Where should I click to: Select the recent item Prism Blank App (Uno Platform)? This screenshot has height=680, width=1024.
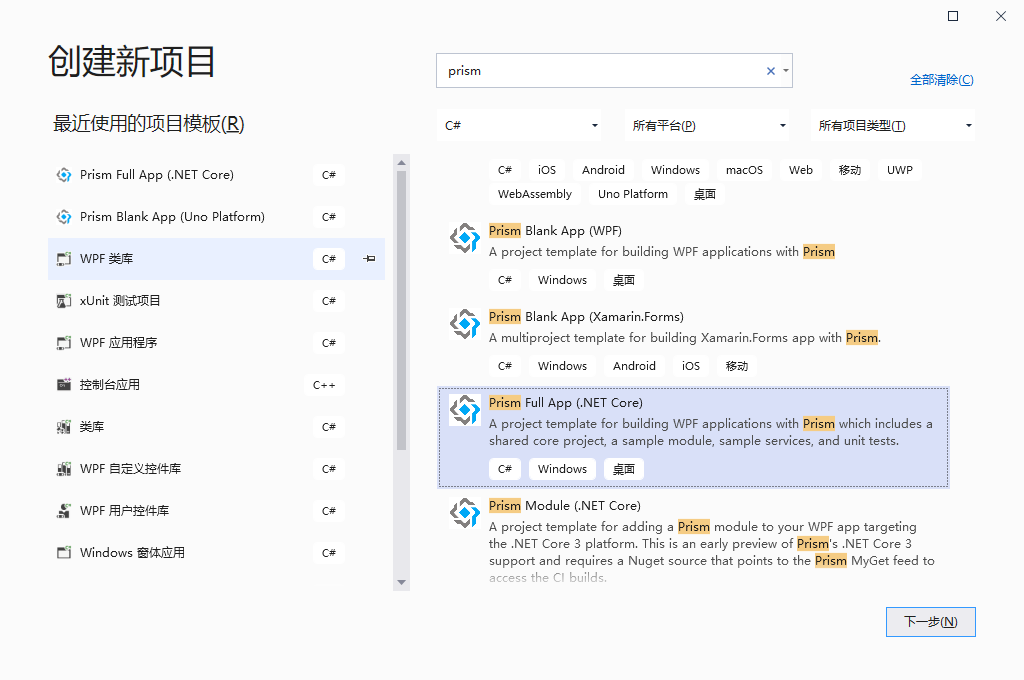coord(216,217)
